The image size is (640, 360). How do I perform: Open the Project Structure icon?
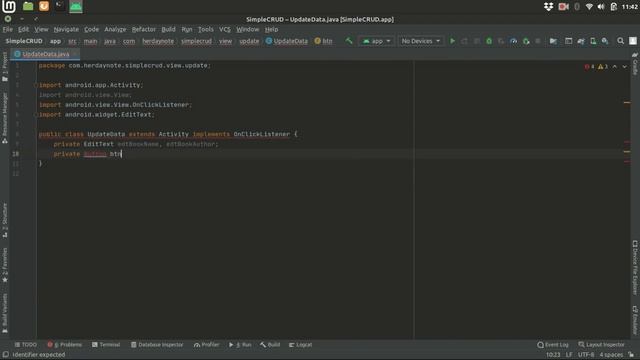pos(553,41)
